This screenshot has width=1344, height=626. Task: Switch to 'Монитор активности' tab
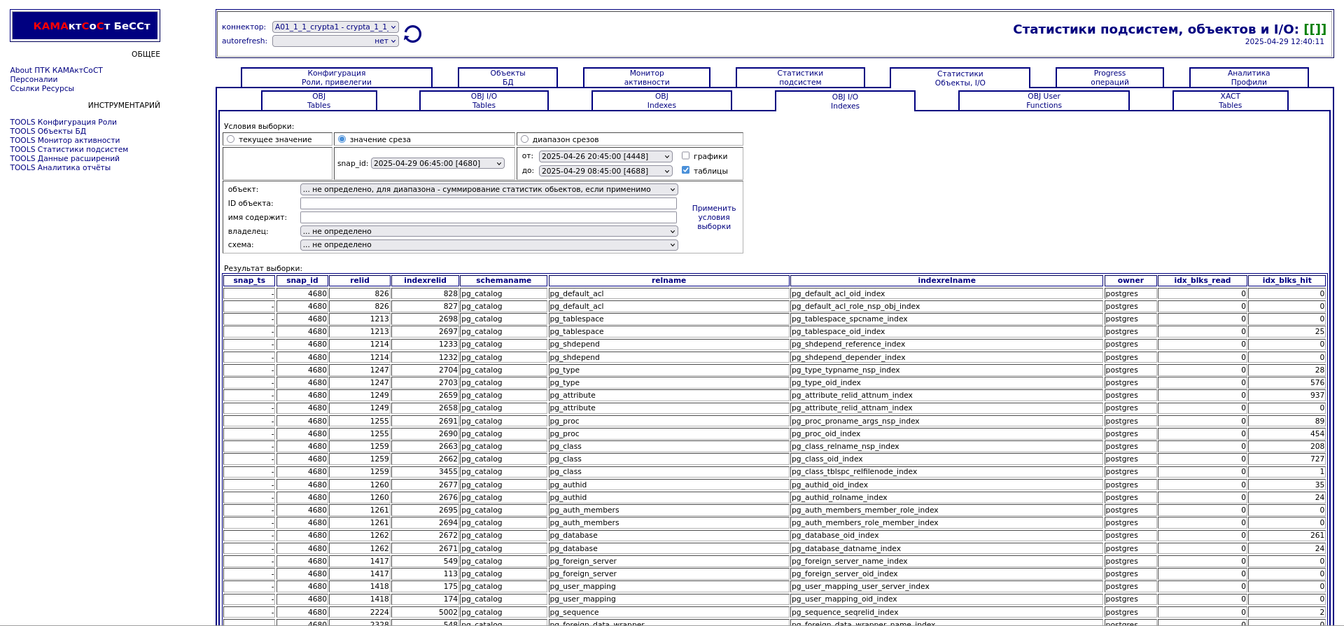point(646,78)
